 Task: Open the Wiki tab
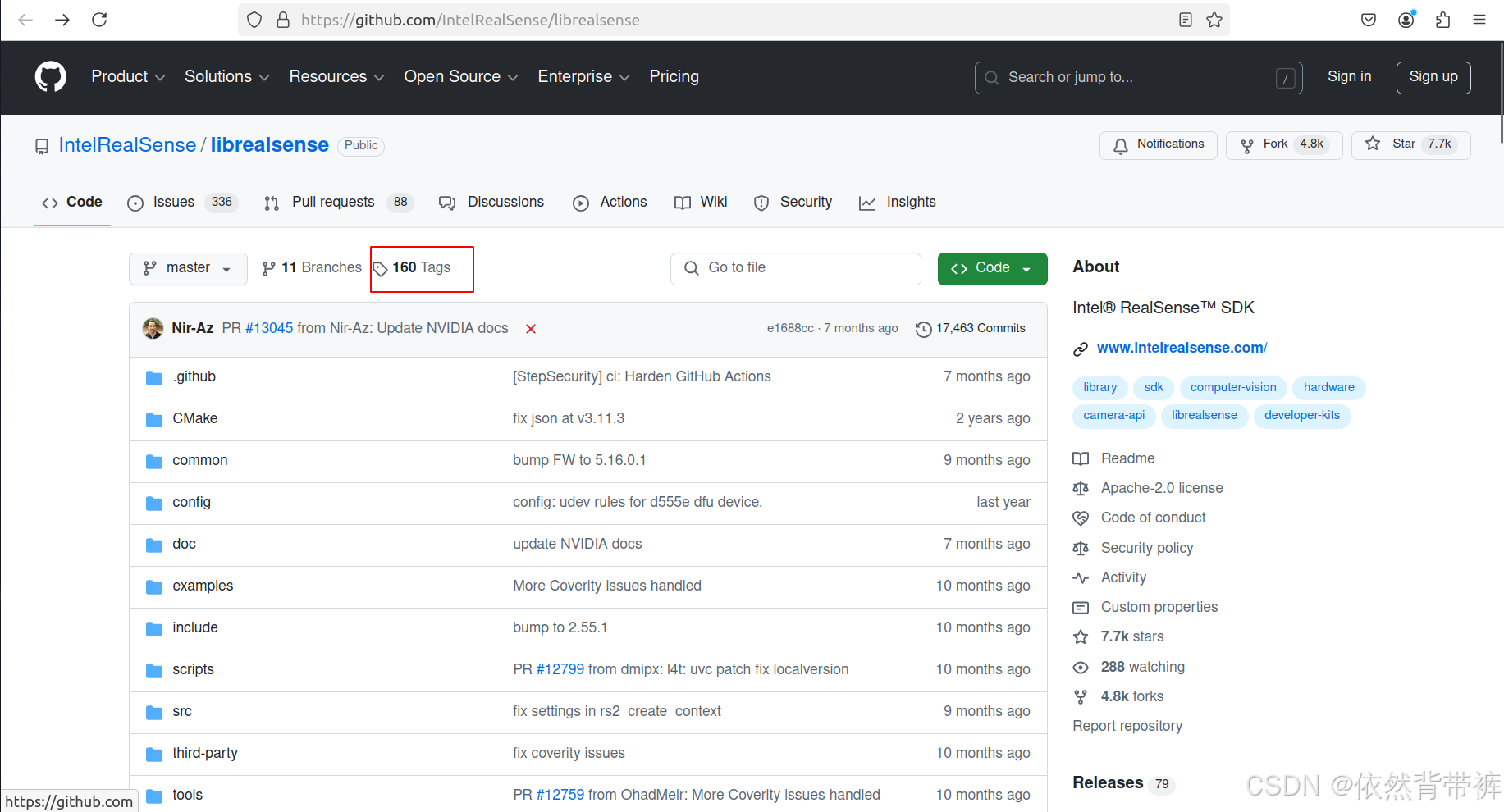[701, 202]
